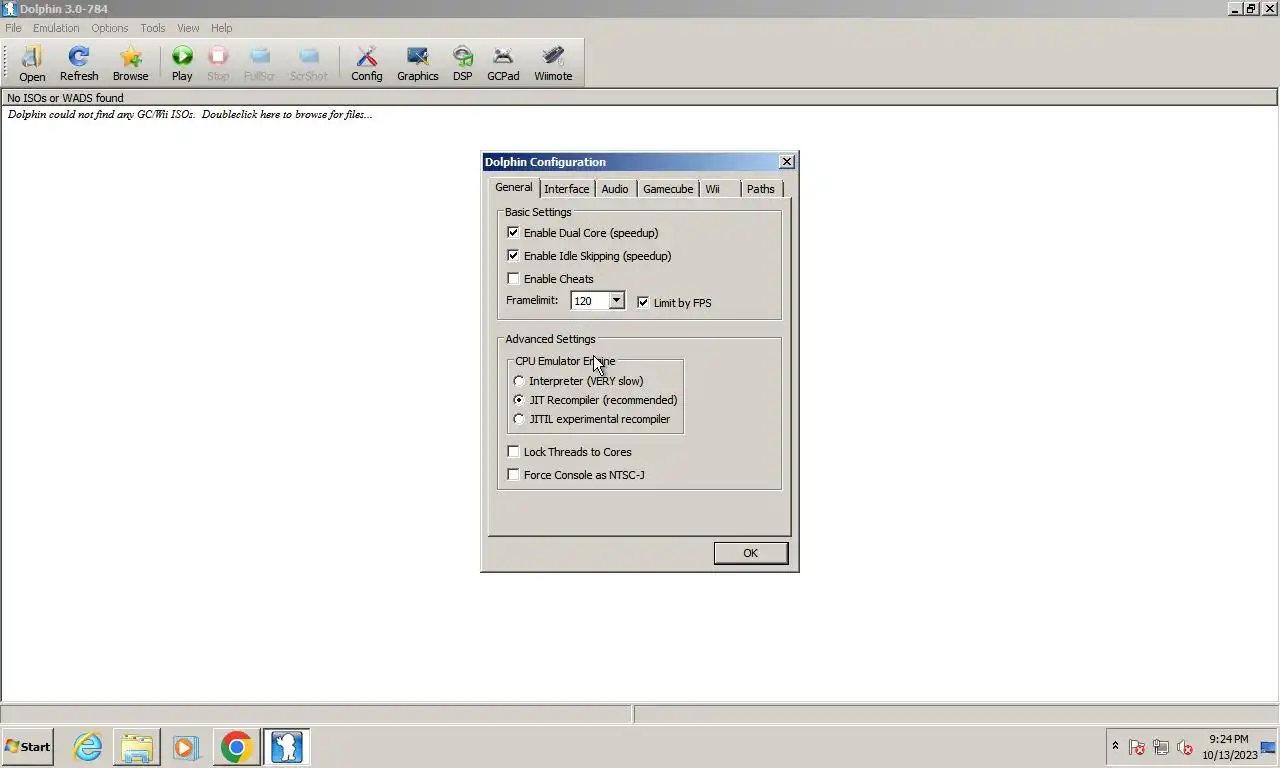Viewport: 1280px width, 768px height.
Task: Open Config from the toolbar
Action: [x=367, y=63]
